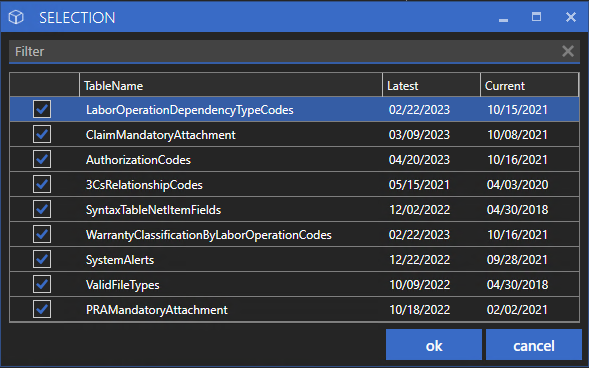Sort by Current column header
Viewport: 589px width, 368px height.
coord(529,85)
